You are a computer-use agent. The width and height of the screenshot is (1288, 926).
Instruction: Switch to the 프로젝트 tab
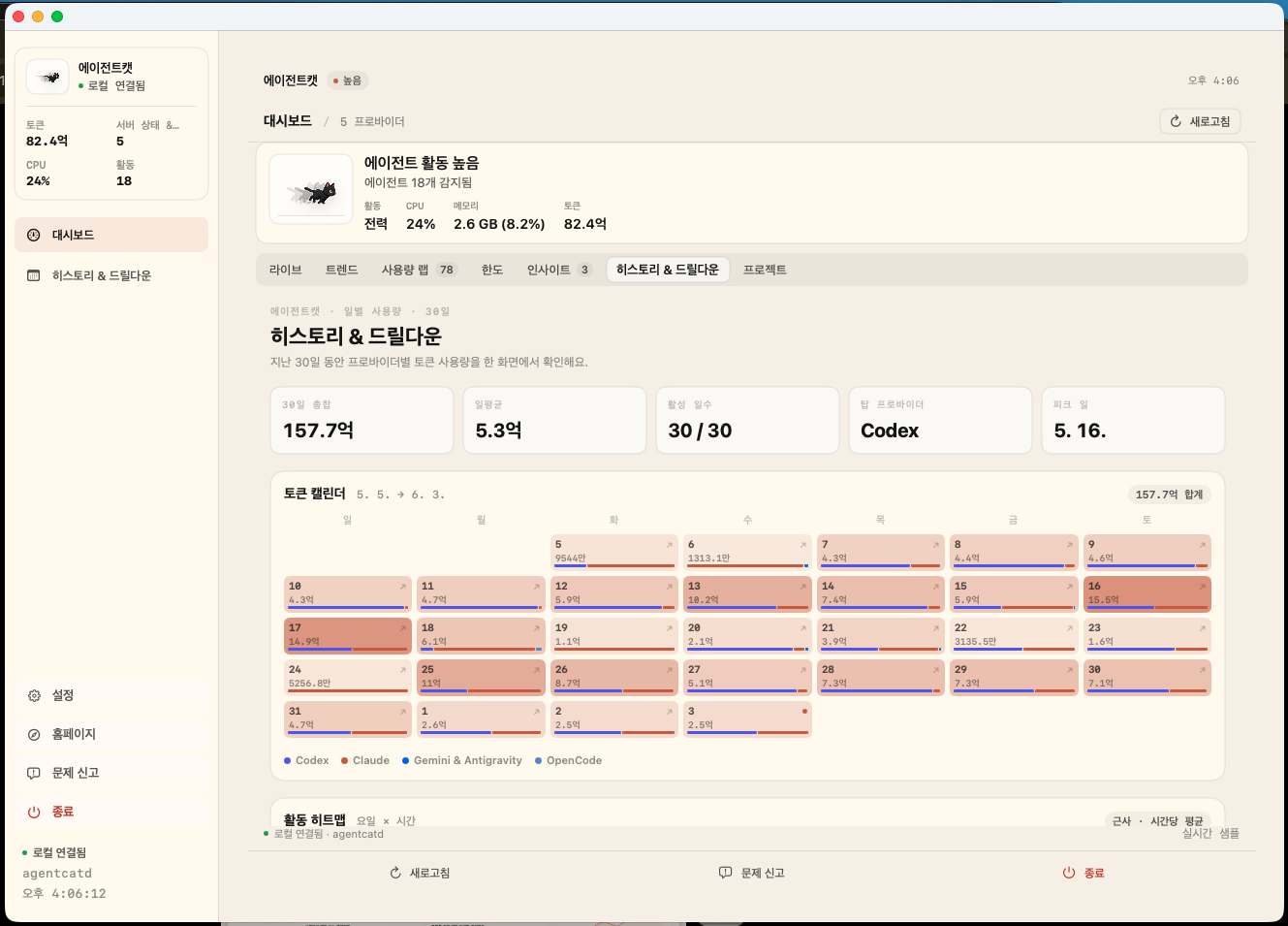[765, 270]
